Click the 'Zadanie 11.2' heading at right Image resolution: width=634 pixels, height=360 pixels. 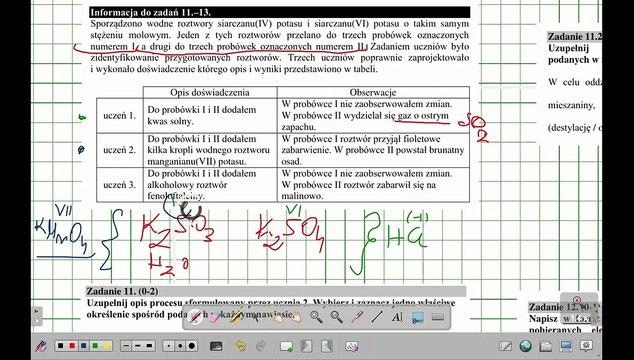pos(575,36)
